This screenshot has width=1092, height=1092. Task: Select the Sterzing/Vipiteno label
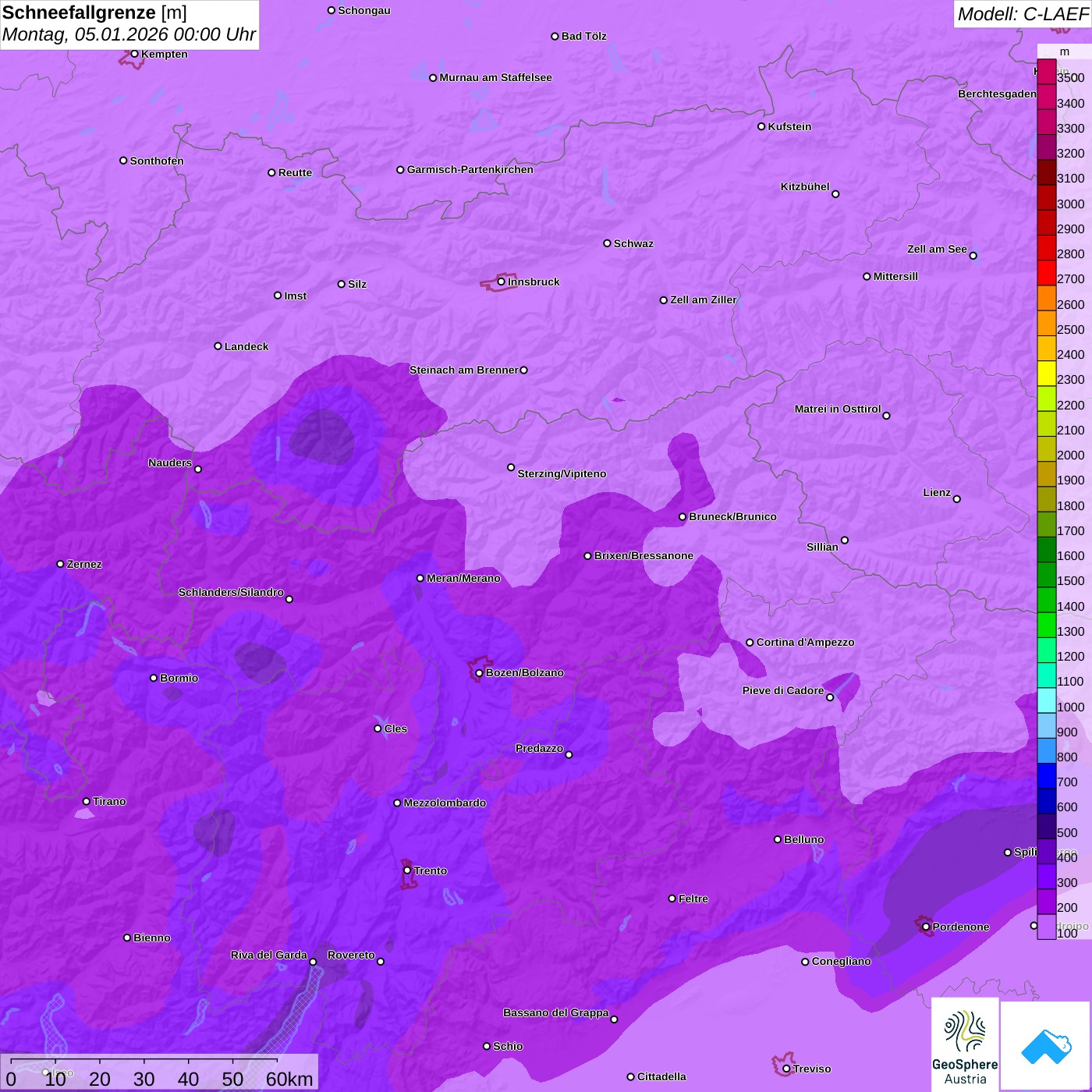coord(562,473)
